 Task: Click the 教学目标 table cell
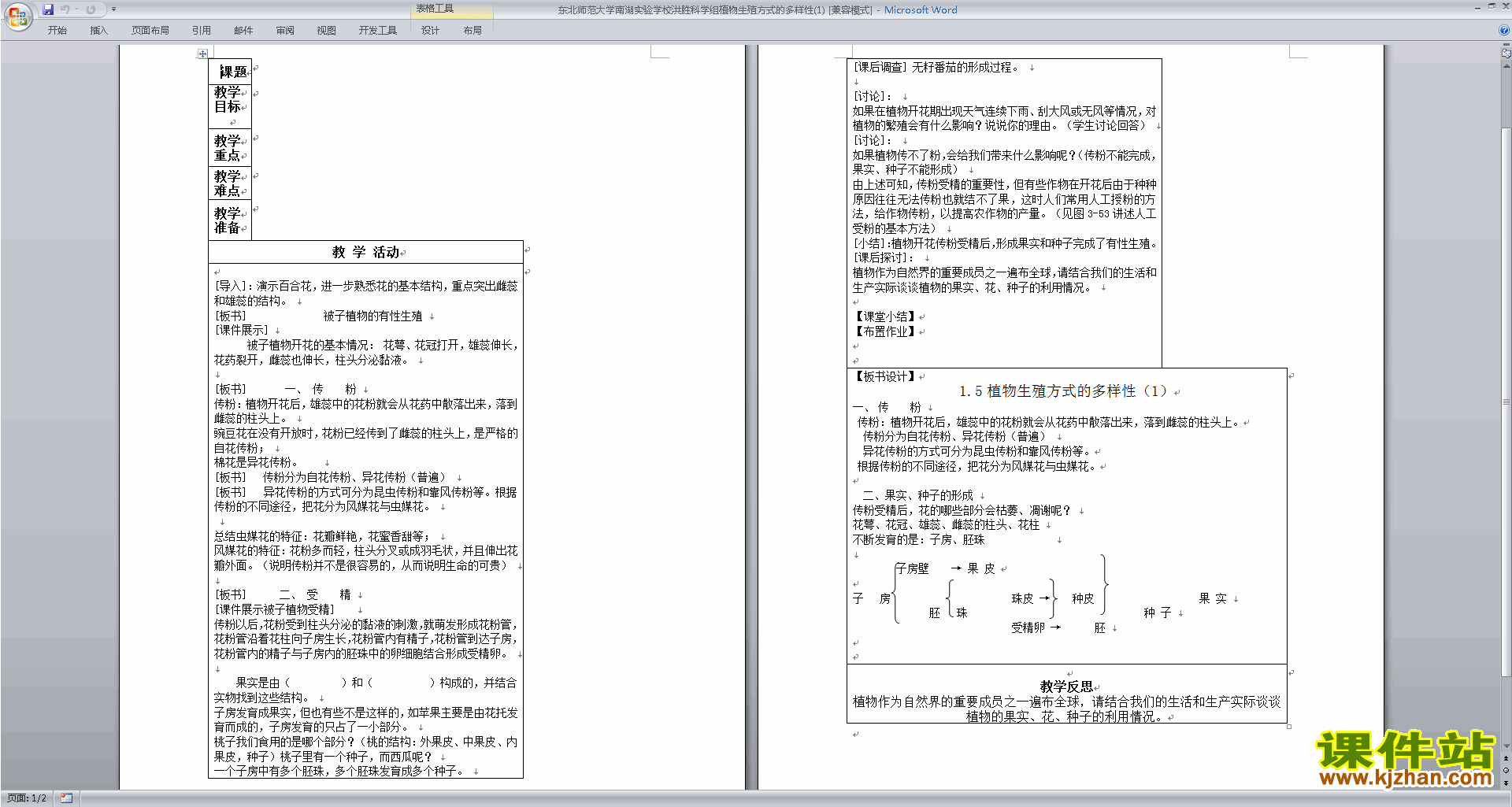tap(230, 106)
